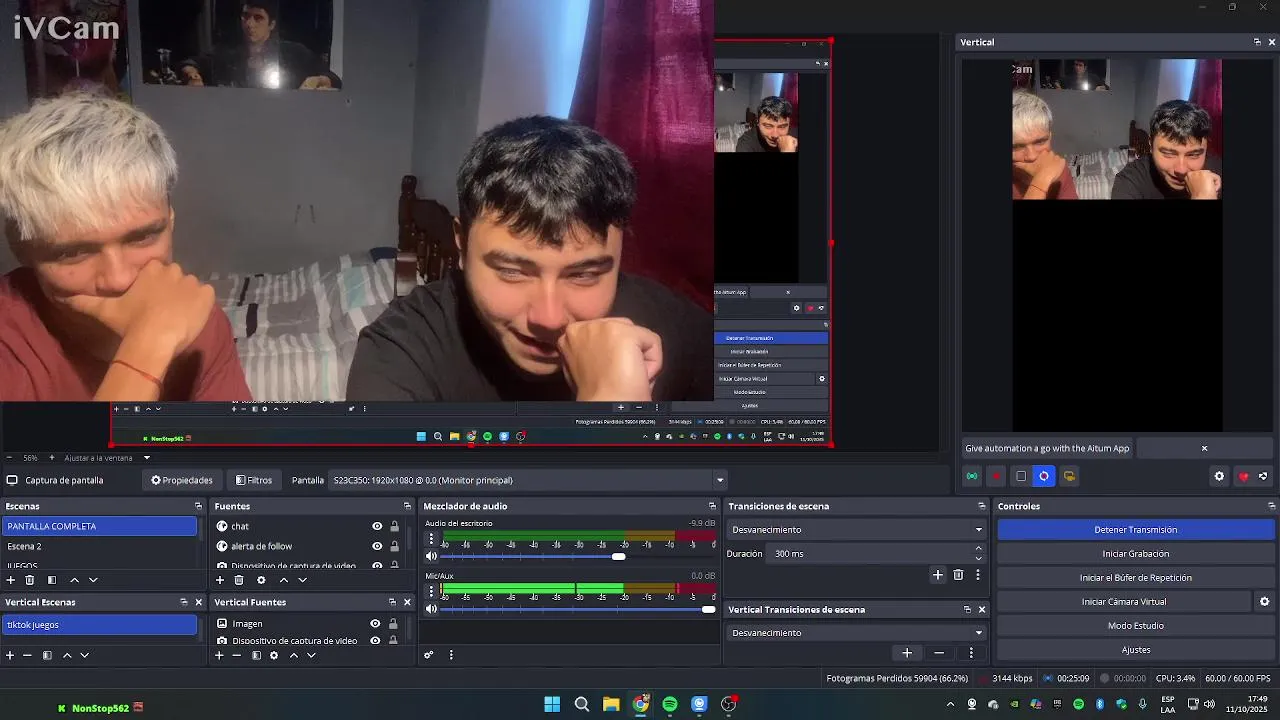Viewport: 1280px width, 720px height.
Task: Open Ajustes button in Controles
Action: tap(1136, 650)
